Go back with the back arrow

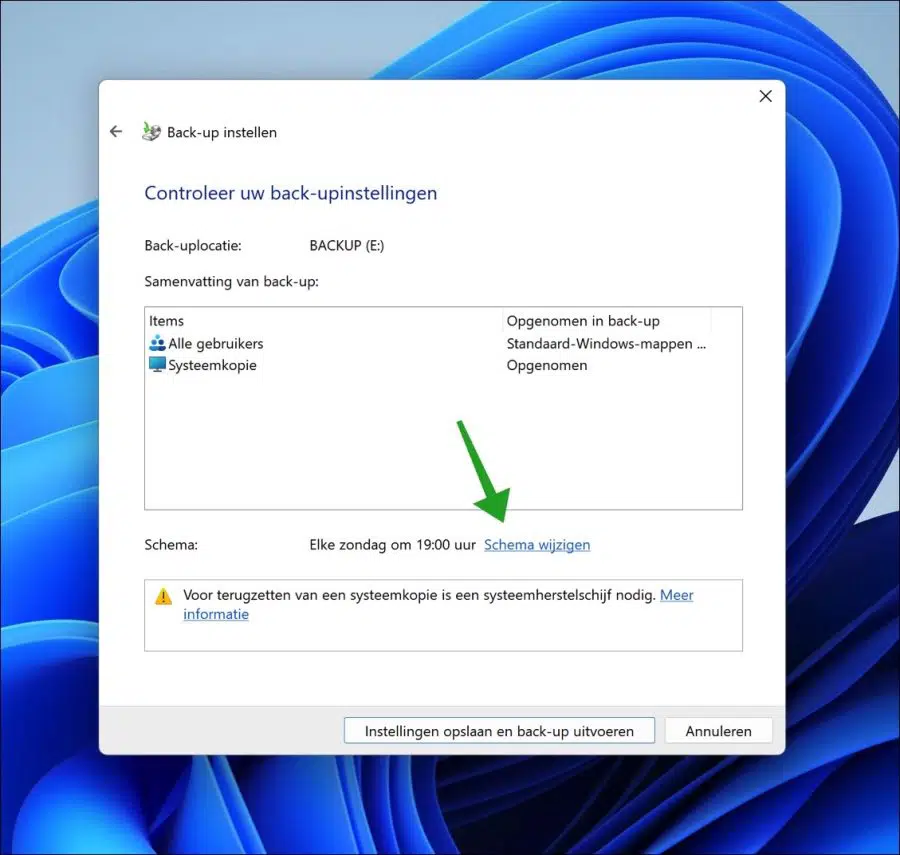pos(116,132)
